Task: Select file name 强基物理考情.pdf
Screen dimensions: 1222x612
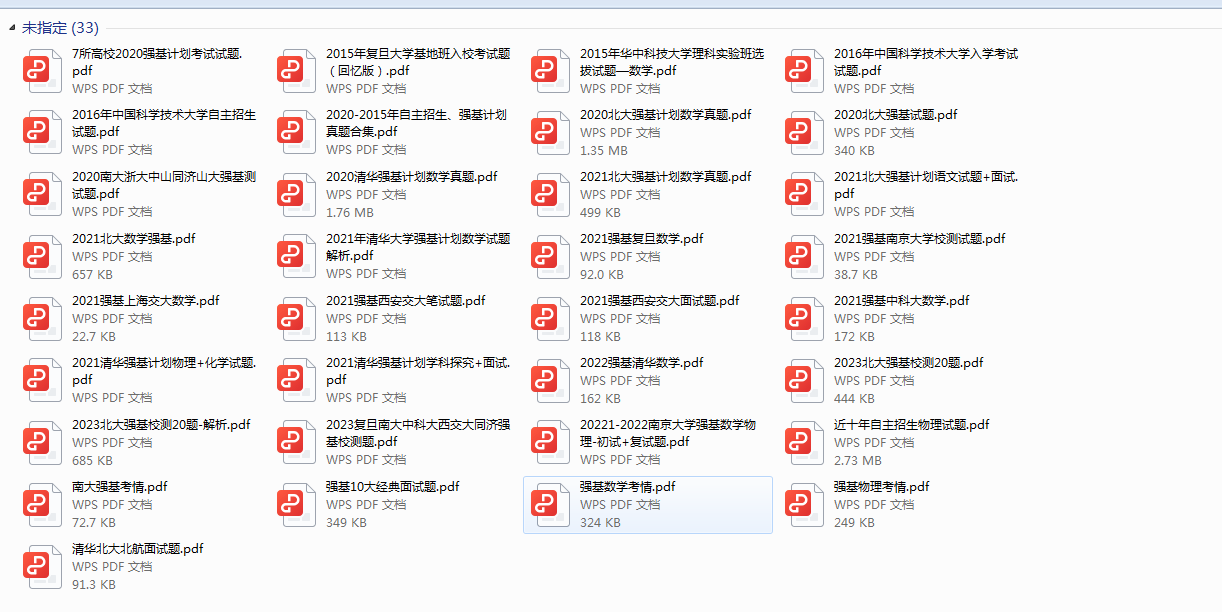Action: [882, 487]
